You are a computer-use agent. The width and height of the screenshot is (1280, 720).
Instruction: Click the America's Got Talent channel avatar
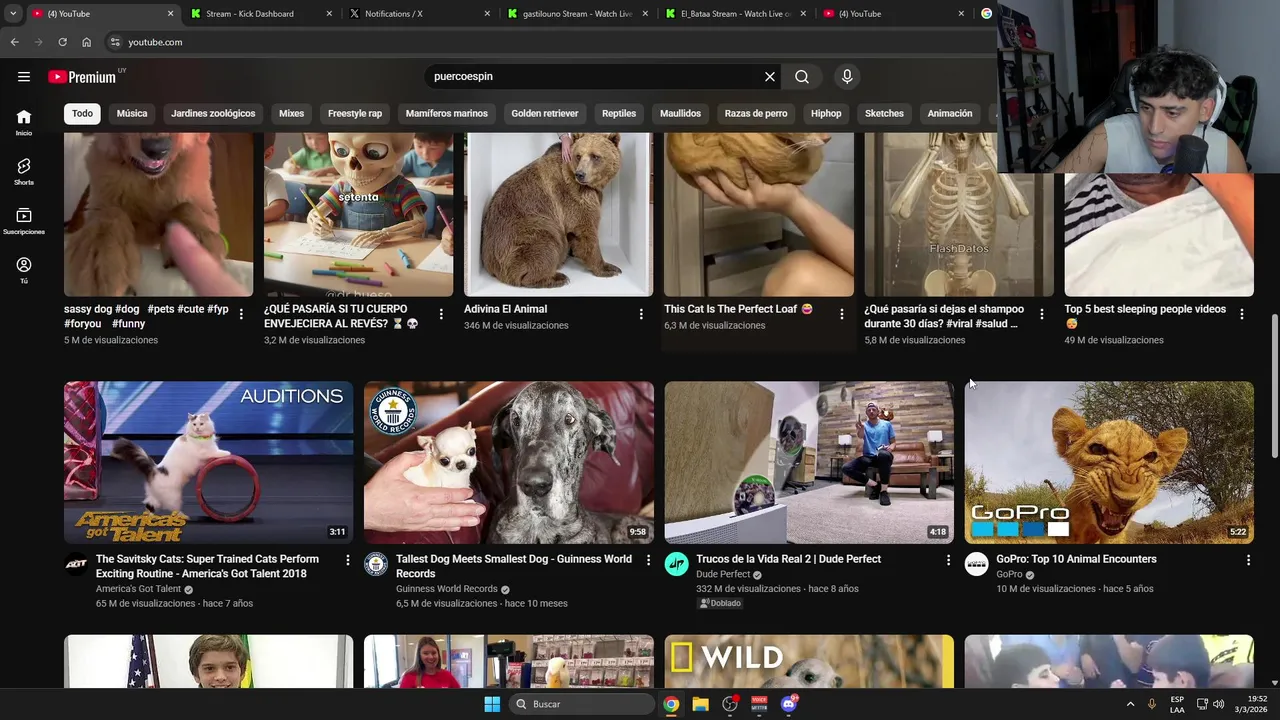tap(76, 564)
